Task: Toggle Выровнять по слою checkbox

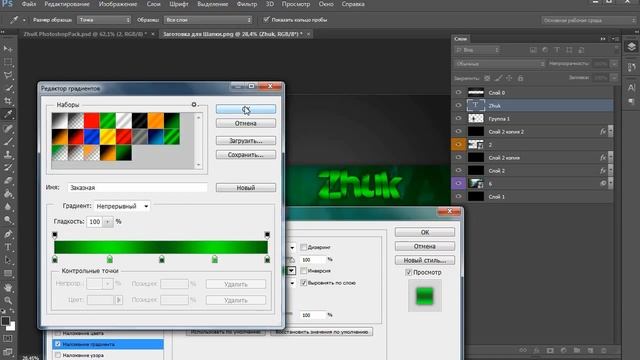Action: pos(304,282)
